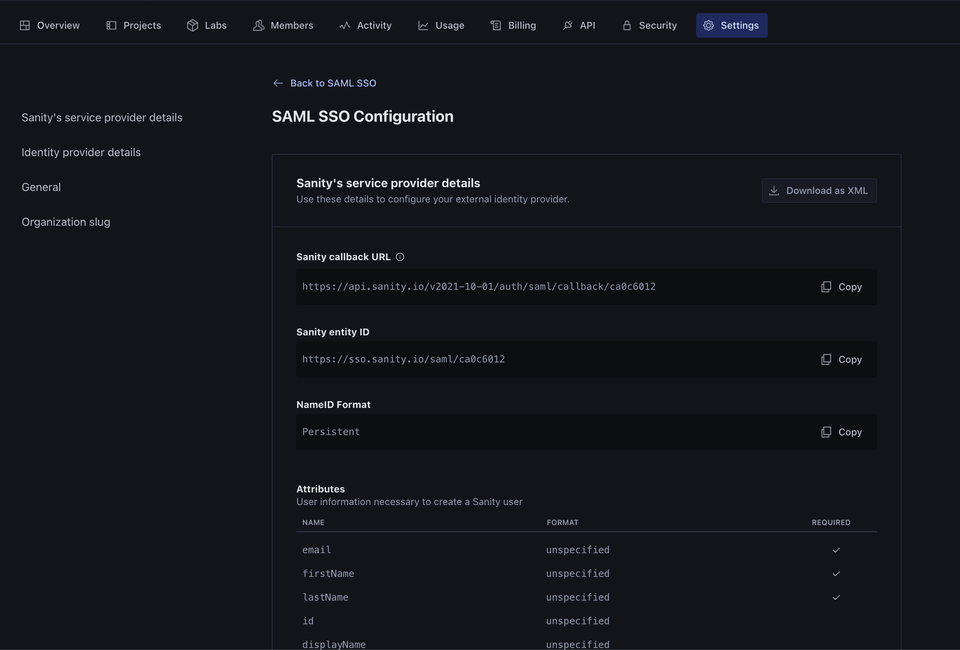The height and width of the screenshot is (650, 960).
Task: Click the Labs cube icon
Action: (192, 25)
